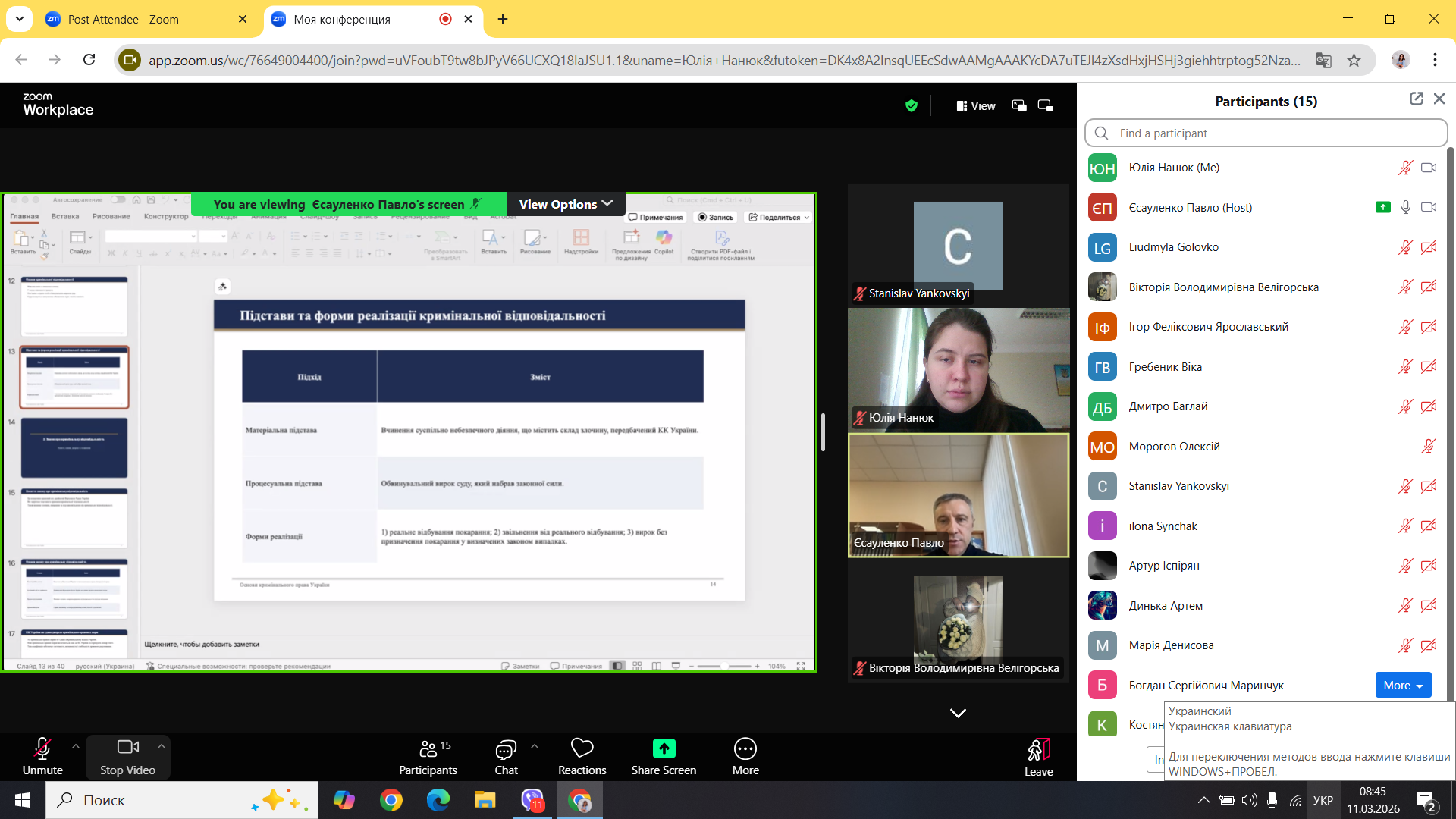Click the More ellipsis in toolbar
The image size is (1456, 819).
(x=745, y=749)
